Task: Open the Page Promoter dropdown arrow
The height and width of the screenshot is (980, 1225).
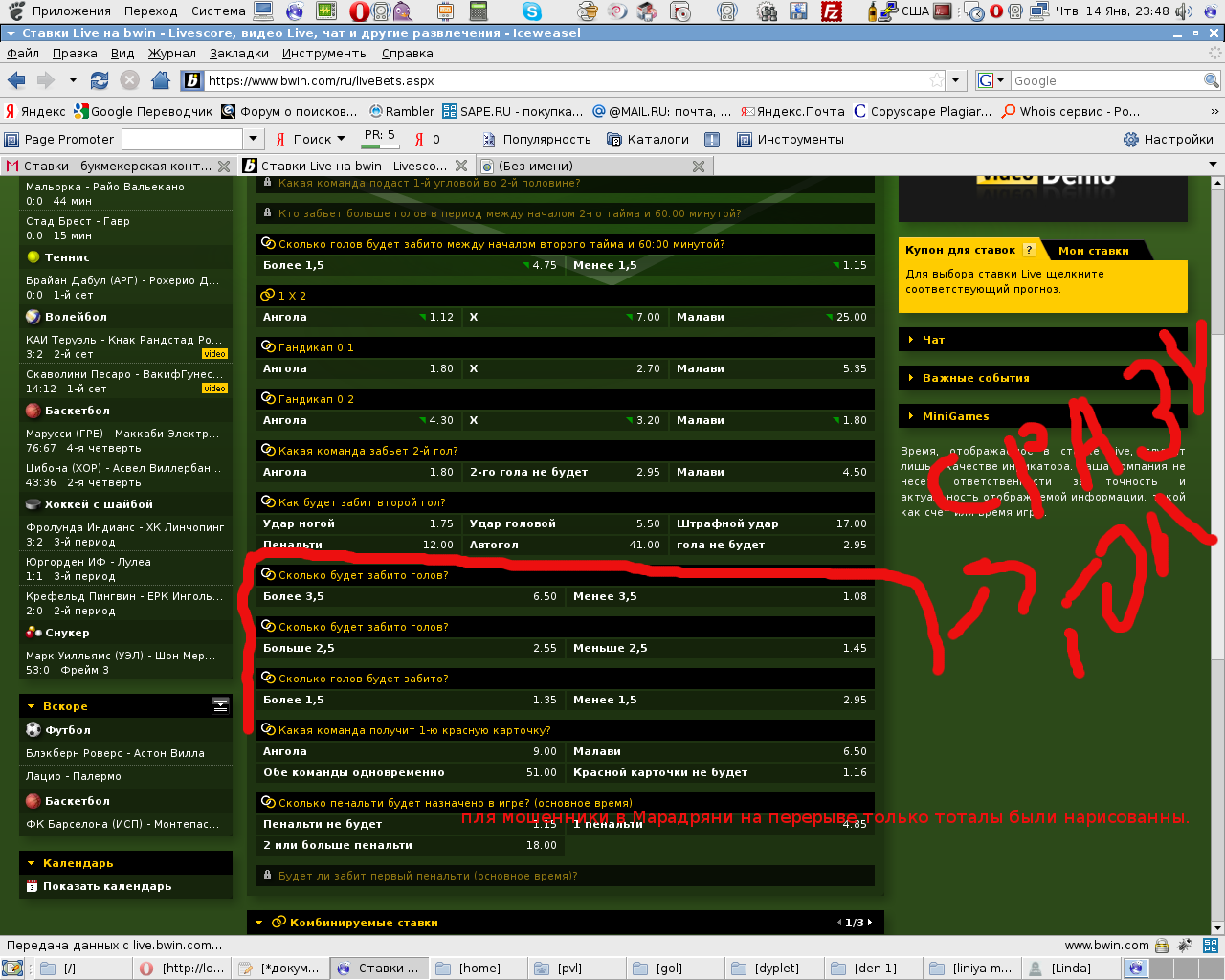Action: click(x=253, y=139)
